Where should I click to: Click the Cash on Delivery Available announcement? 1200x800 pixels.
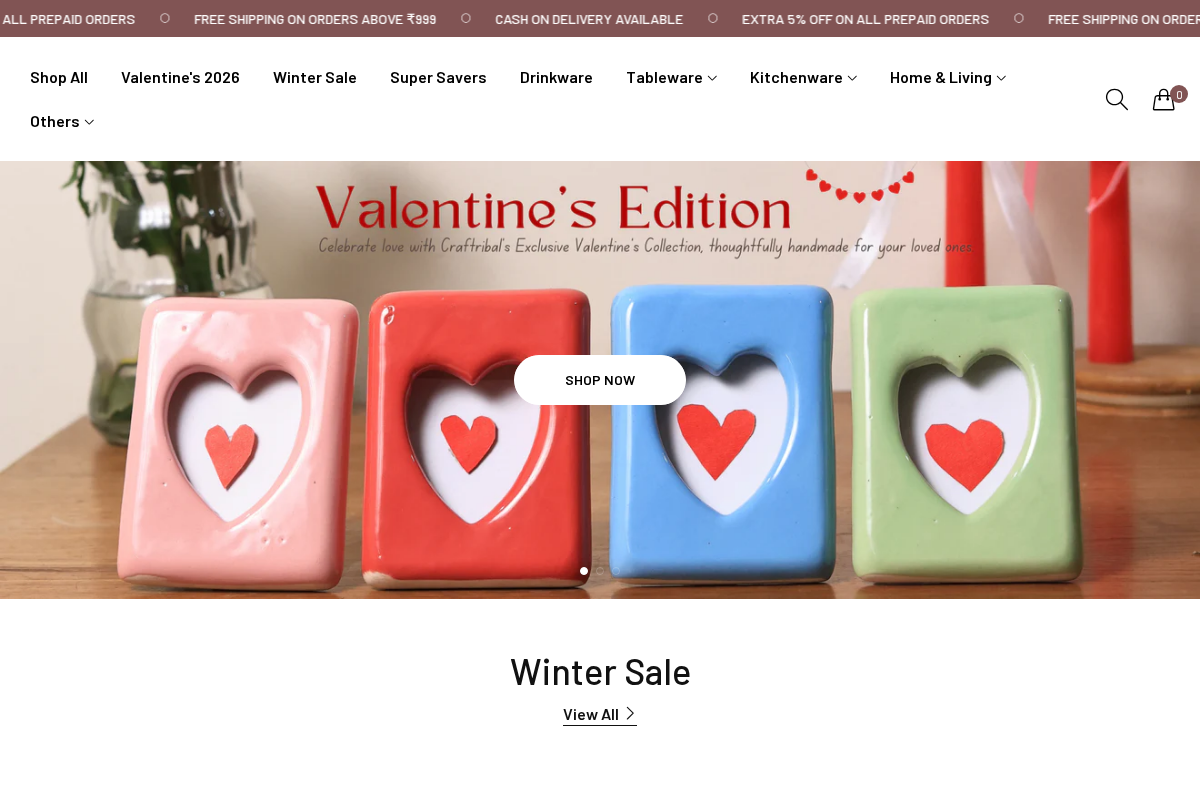[x=589, y=19]
